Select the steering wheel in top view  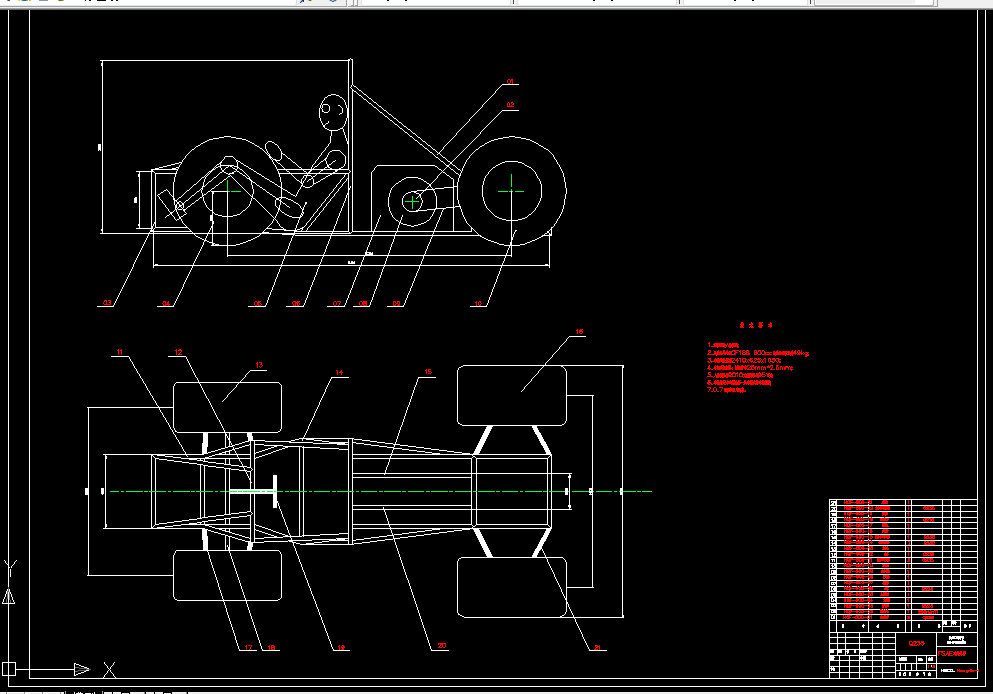275,491
